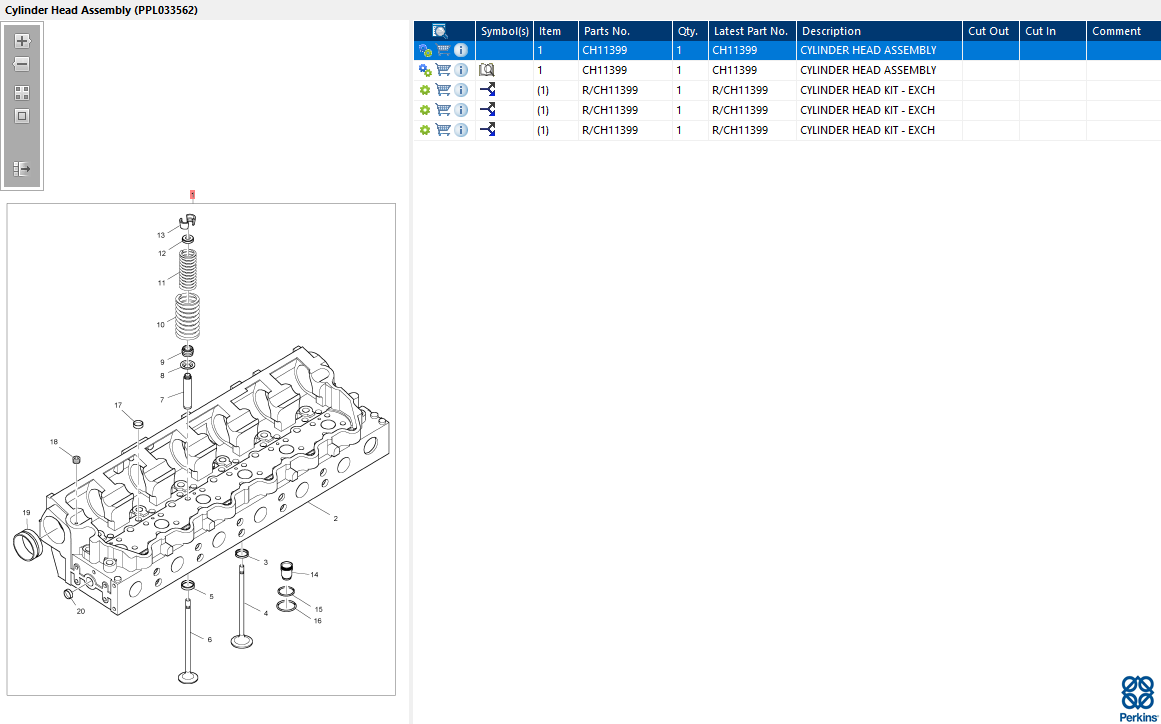The height and width of the screenshot is (724, 1161).
Task: Open info icon of second R/CH11399 row
Action: [x=461, y=110]
